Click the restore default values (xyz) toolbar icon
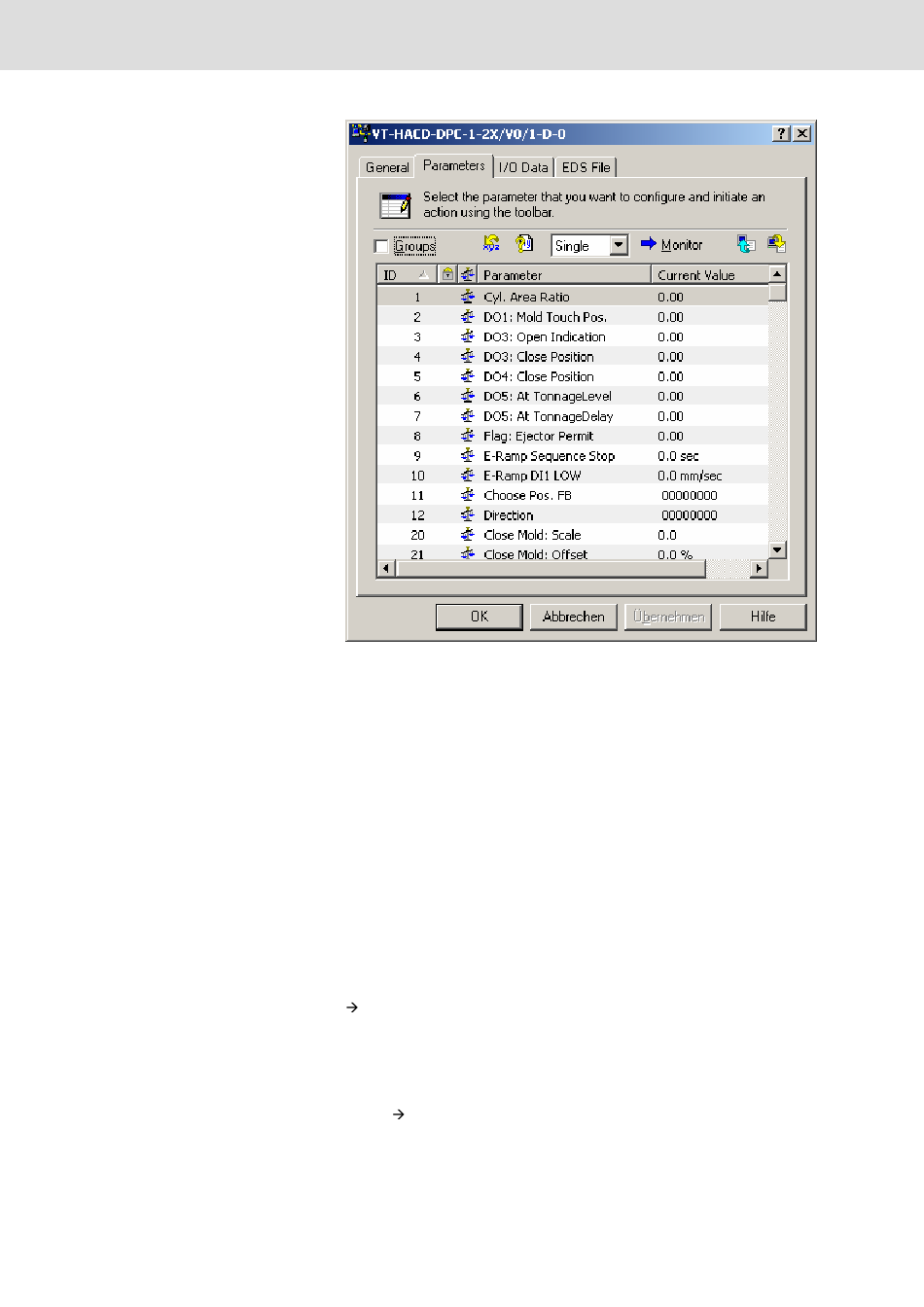This screenshot has width=924, height=1307. pyautogui.click(x=492, y=244)
